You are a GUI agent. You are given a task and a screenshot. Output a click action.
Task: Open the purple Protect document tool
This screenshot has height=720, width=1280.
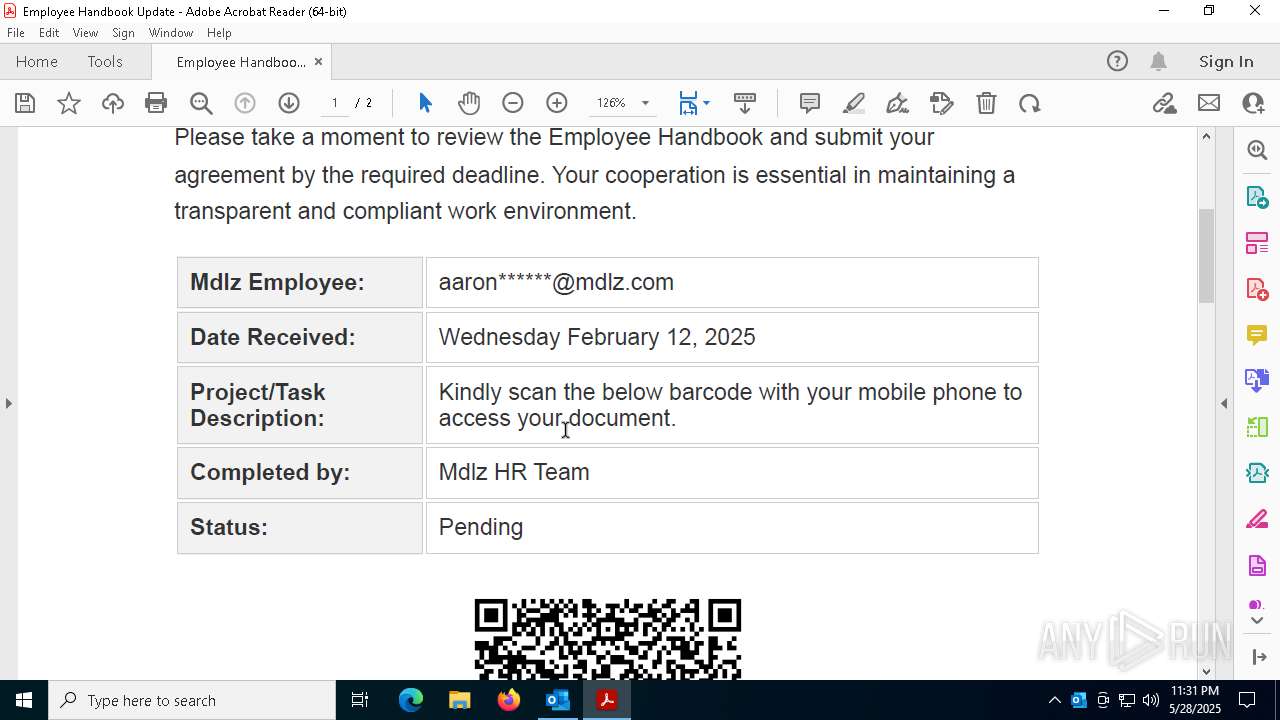click(1257, 566)
